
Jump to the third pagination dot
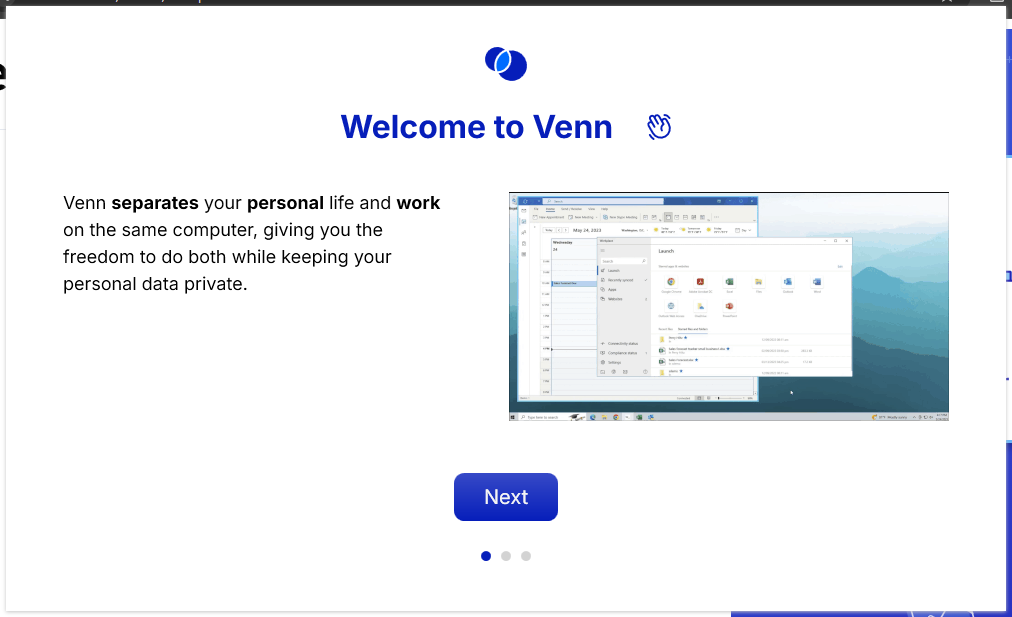point(526,556)
